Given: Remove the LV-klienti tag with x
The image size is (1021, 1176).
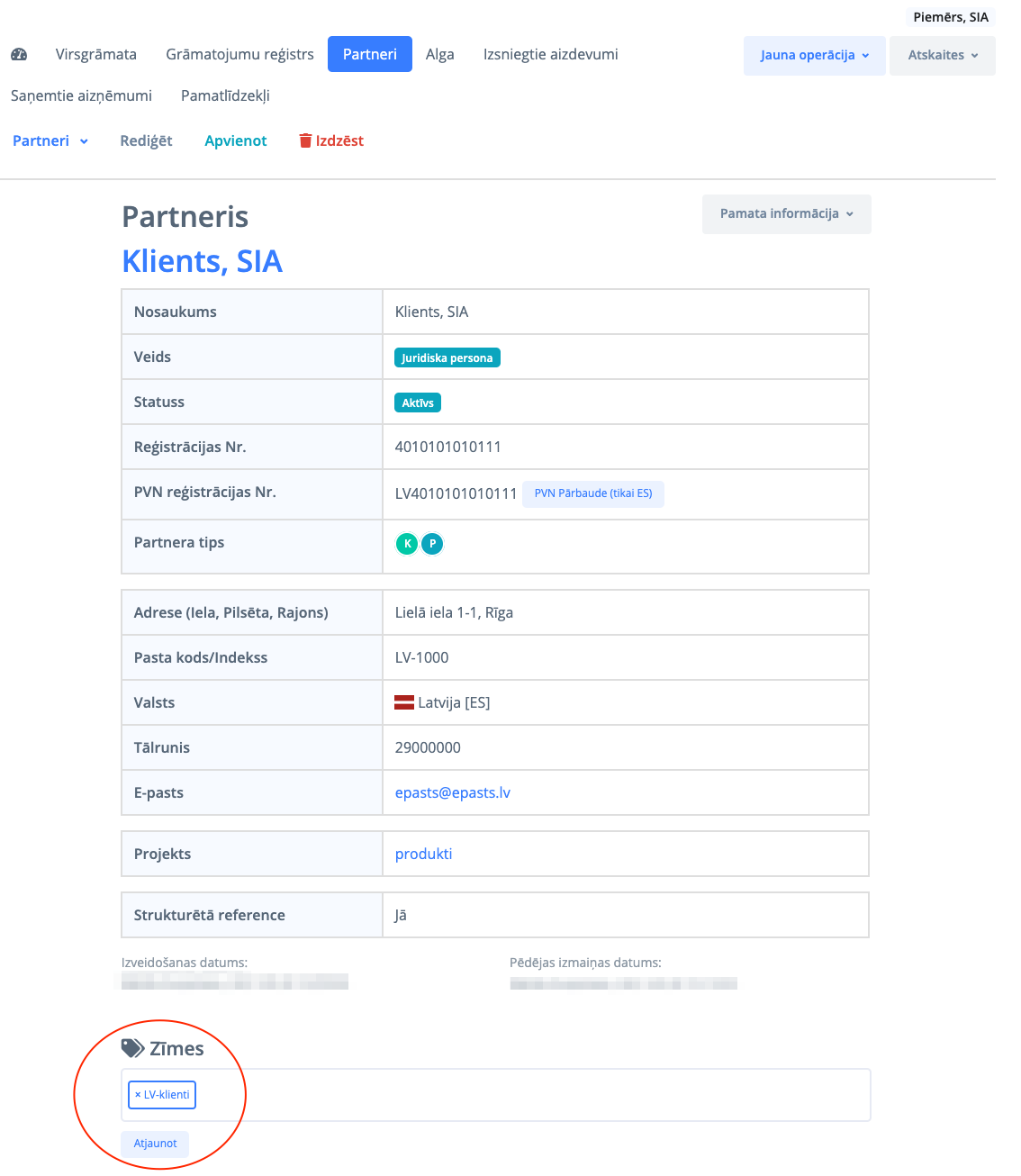Looking at the screenshot, I should click(x=138, y=1095).
